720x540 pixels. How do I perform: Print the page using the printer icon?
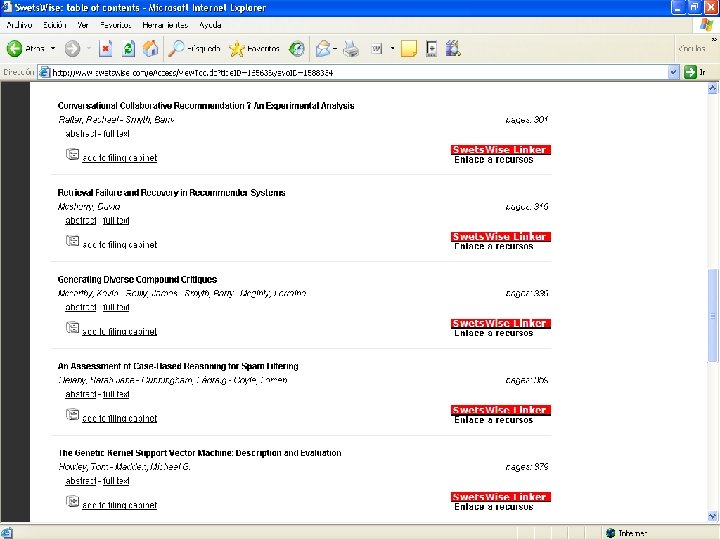[x=351, y=48]
